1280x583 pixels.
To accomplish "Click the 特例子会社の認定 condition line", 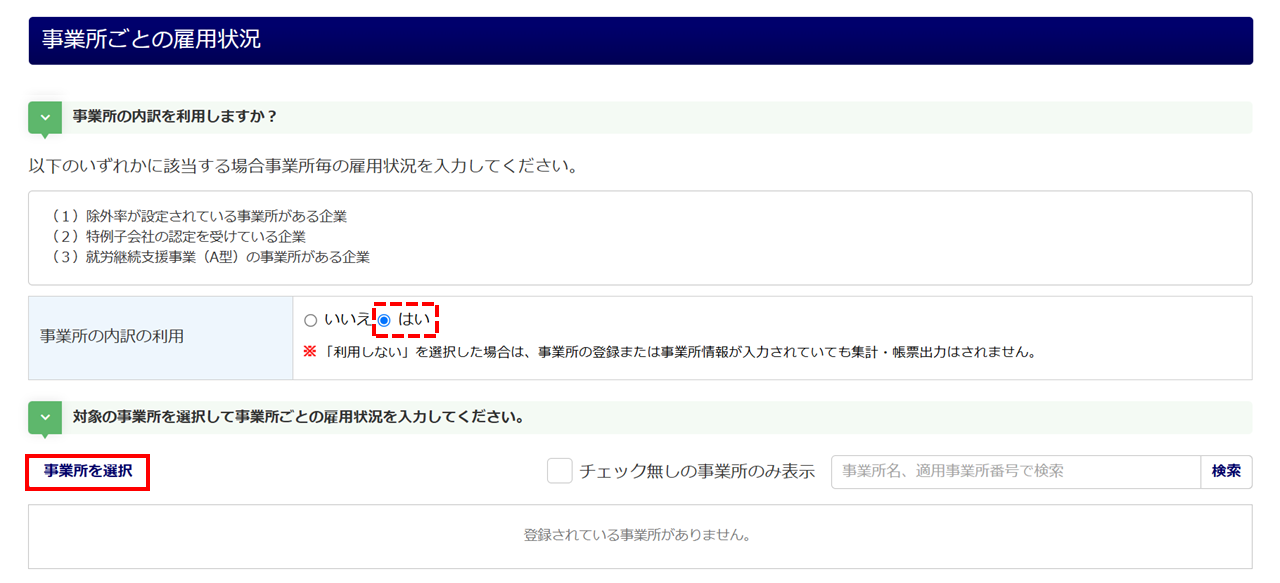I will (177, 237).
